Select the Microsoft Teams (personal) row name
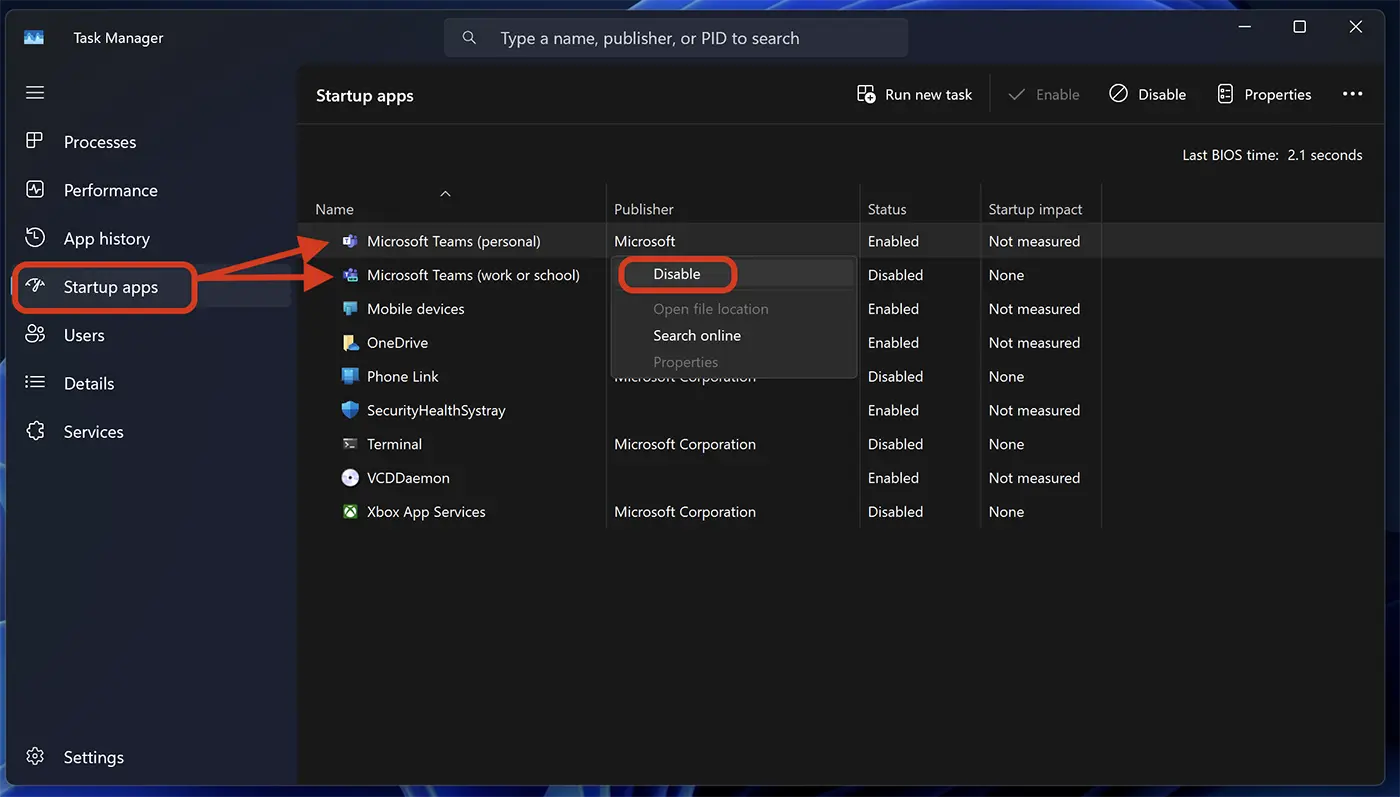1400x797 pixels. (454, 241)
